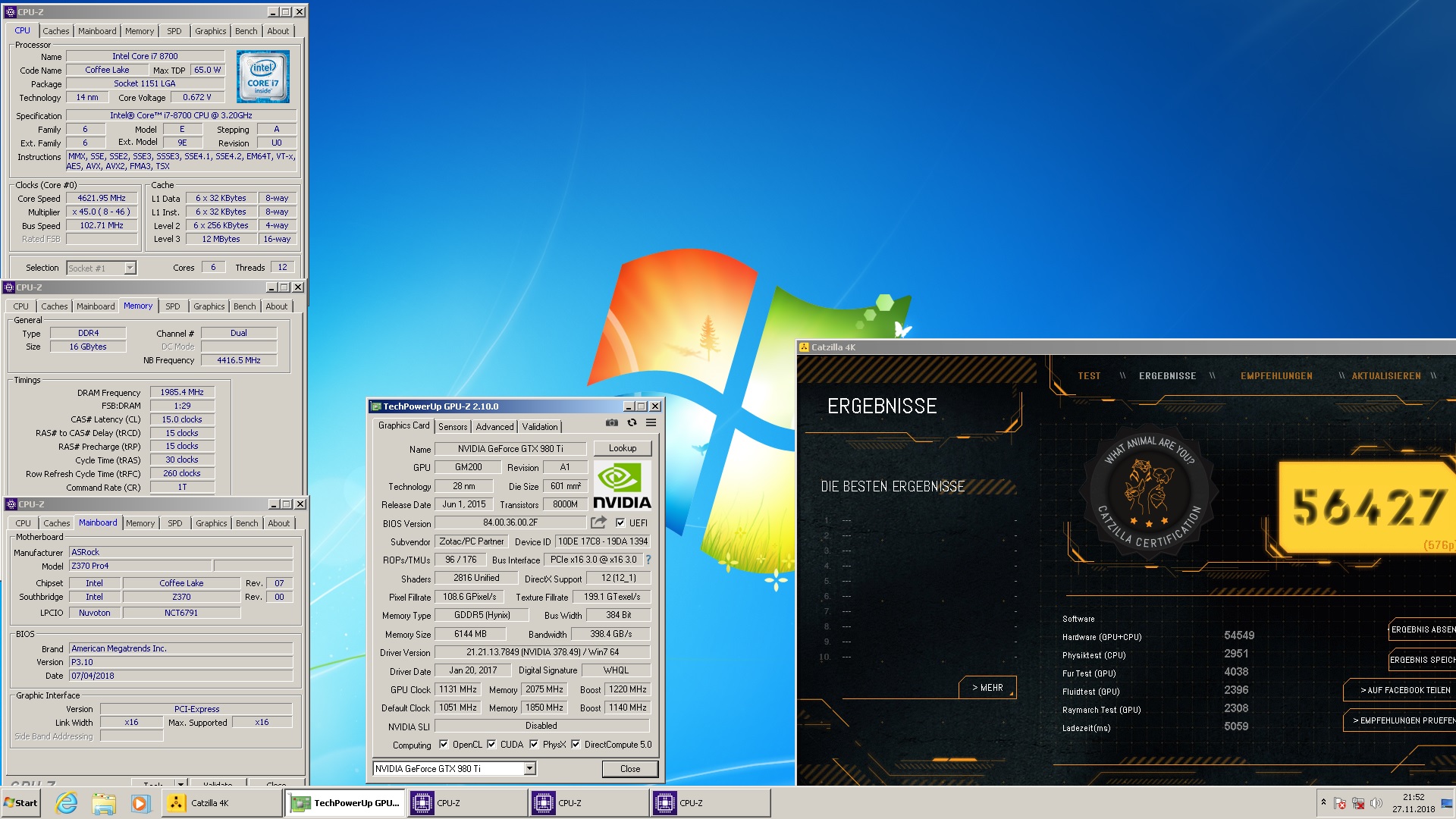Click the Lookup button in GPU-Z
This screenshot has height=819, width=1456.
pos(623,448)
